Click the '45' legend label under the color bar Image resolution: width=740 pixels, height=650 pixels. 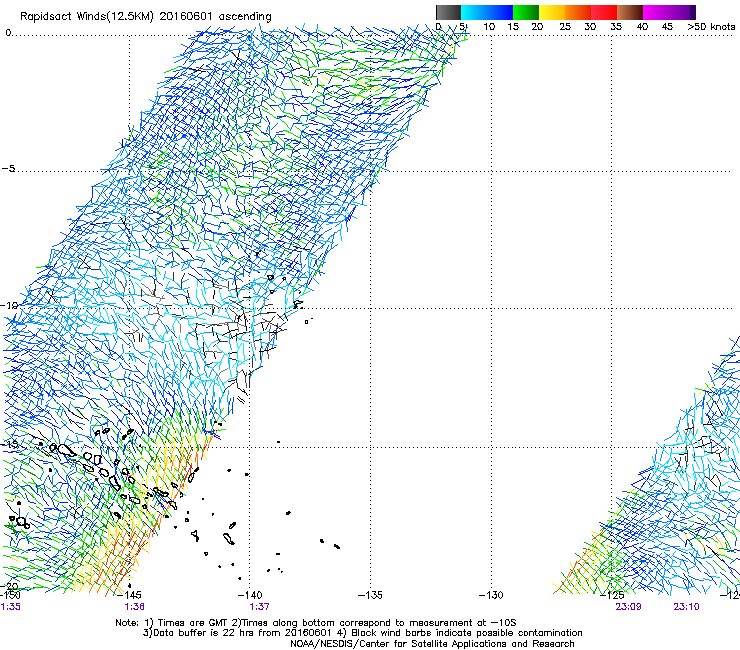click(667, 27)
